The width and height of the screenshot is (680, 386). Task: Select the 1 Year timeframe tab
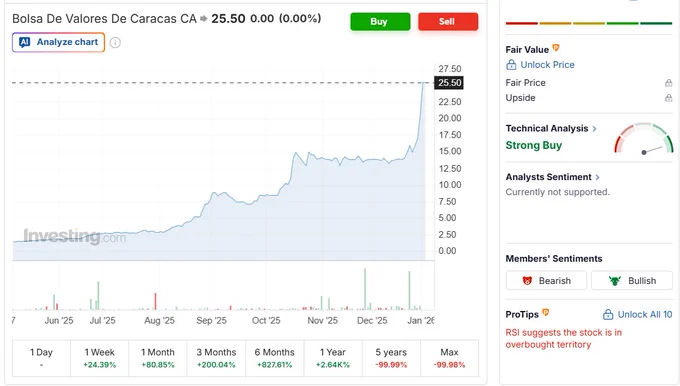(x=333, y=358)
